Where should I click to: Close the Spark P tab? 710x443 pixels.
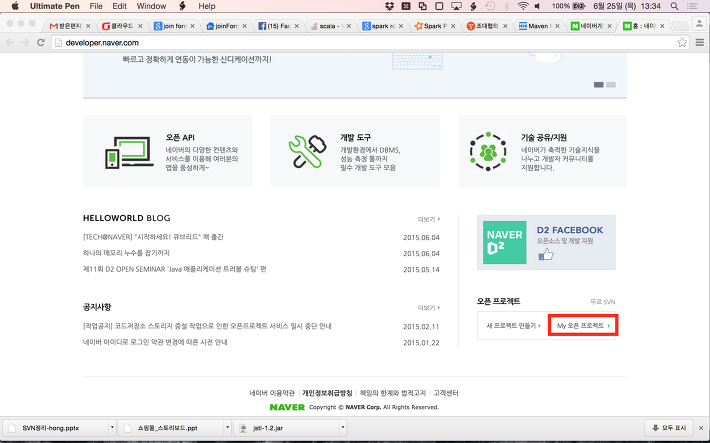pyautogui.click(x=453, y=26)
